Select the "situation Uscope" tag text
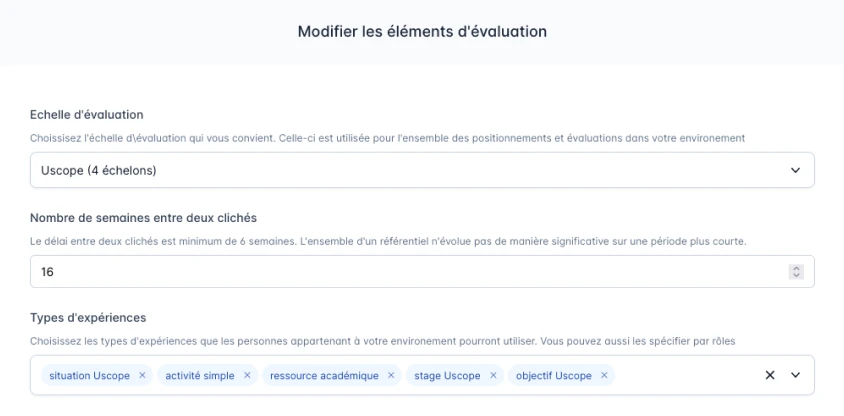The width and height of the screenshot is (844, 416). click(x=90, y=376)
